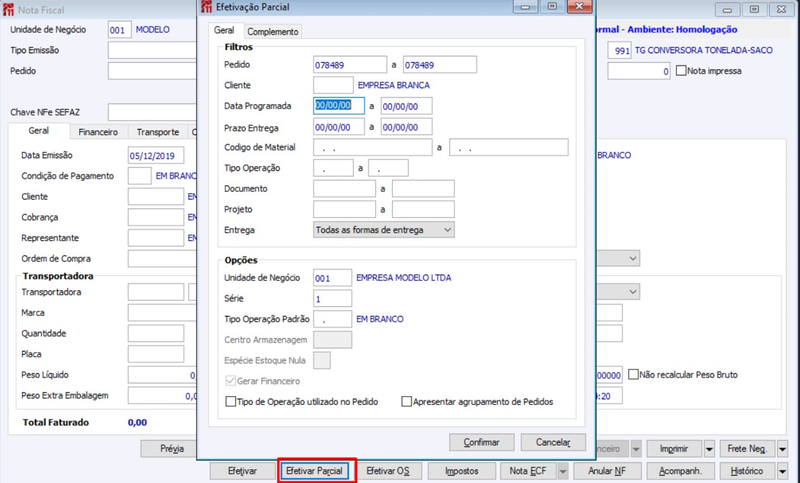Image resolution: width=800 pixels, height=483 pixels.
Task: Click the Cancelar button
Action: click(x=553, y=442)
